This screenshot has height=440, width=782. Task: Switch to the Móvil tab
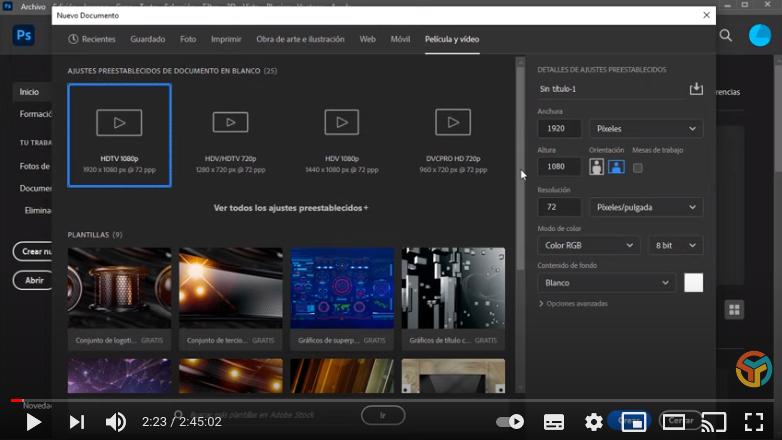(x=400, y=39)
